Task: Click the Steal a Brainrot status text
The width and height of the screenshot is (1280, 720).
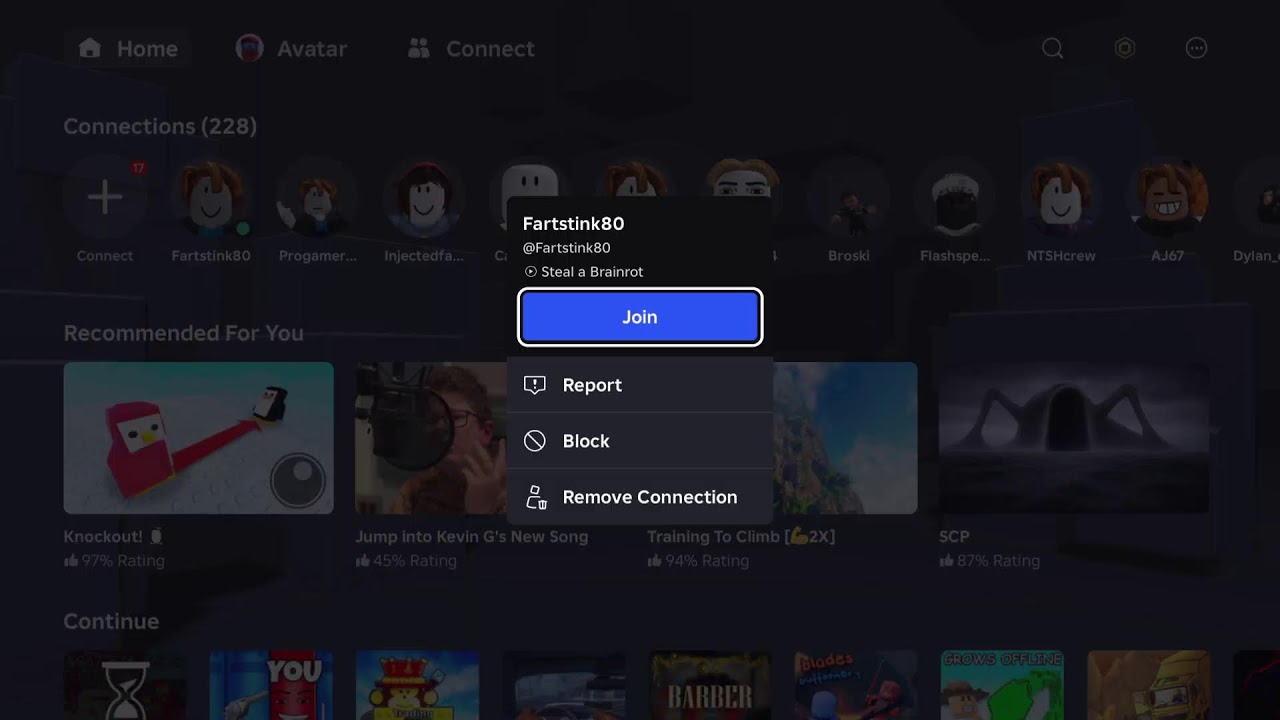Action: pos(592,272)
